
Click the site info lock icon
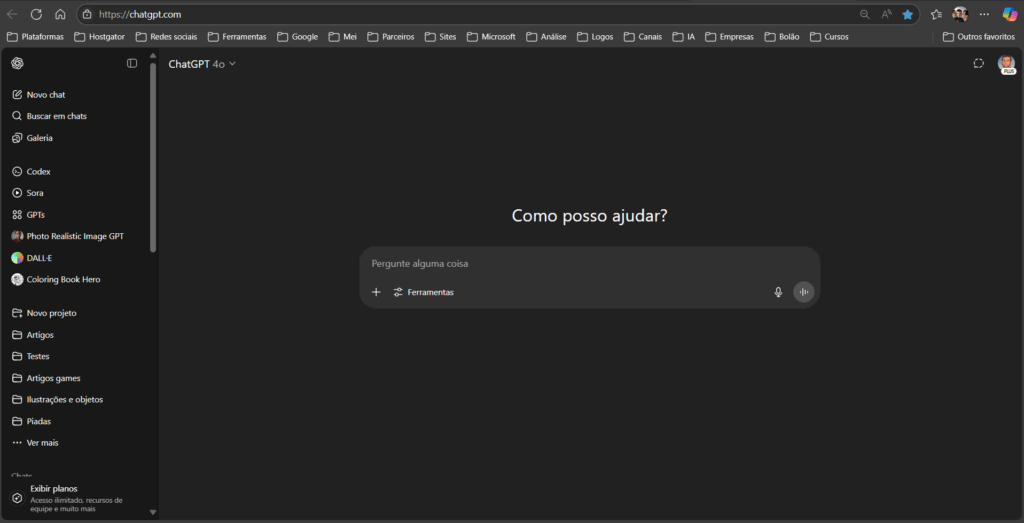coord(88,14)
